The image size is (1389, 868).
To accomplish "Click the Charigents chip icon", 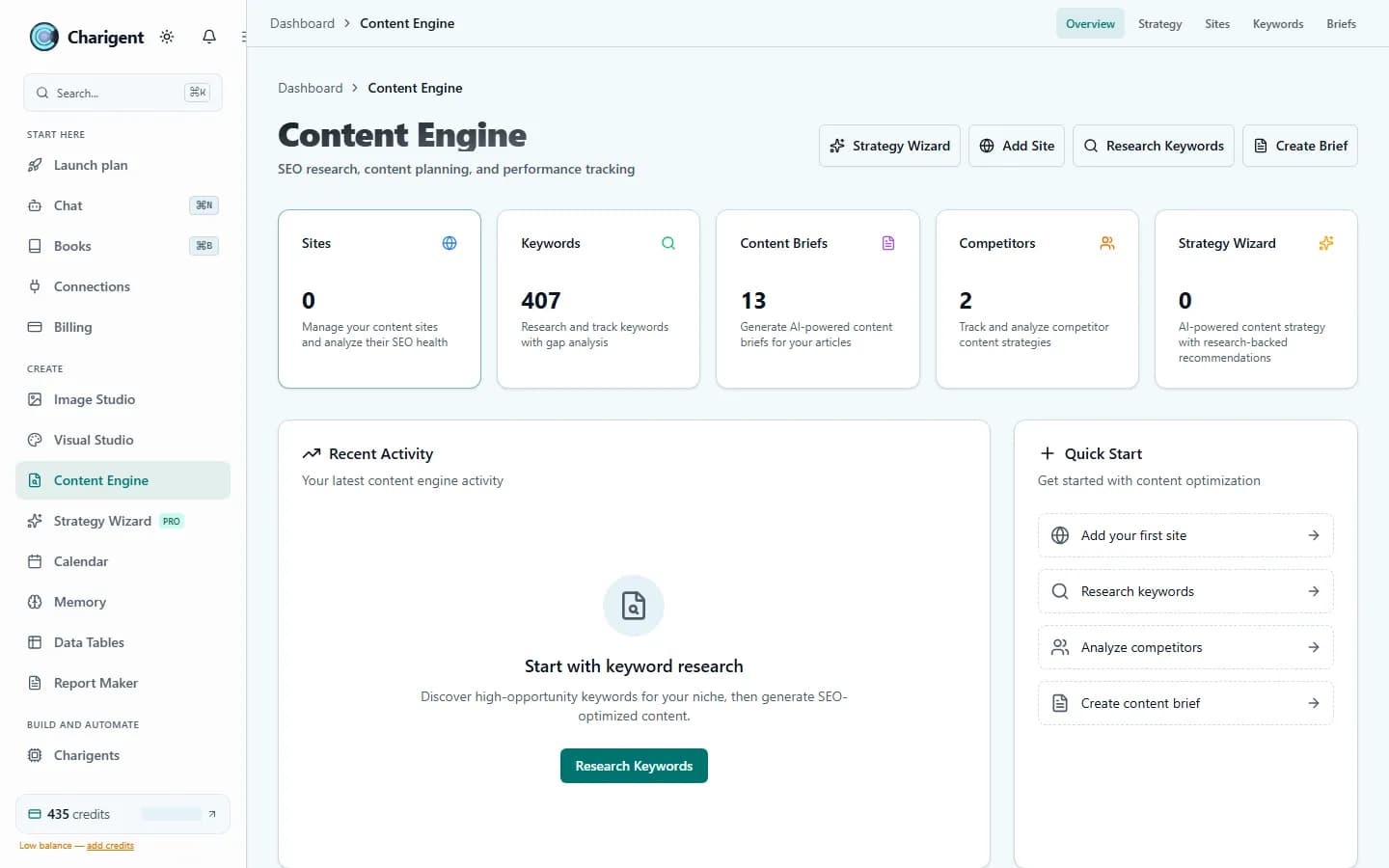I will [35, 755].
